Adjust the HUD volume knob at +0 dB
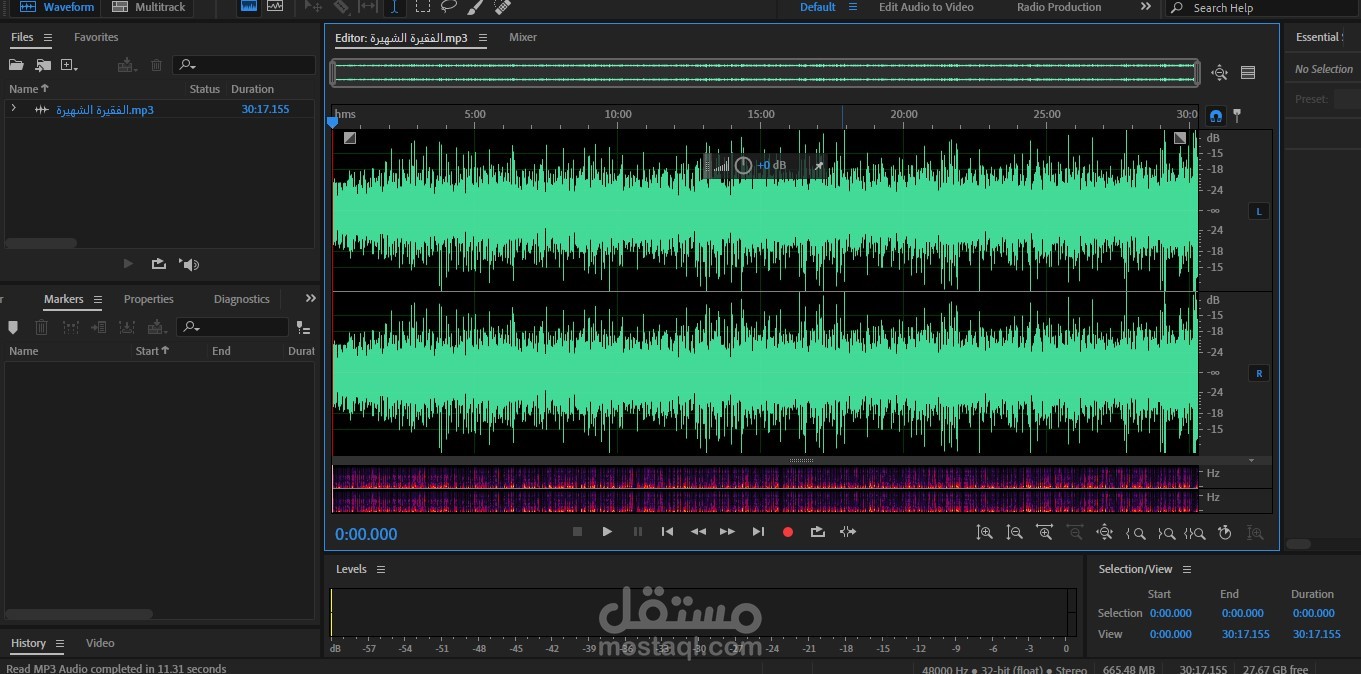1361x674 pixels. click(743, 166)
